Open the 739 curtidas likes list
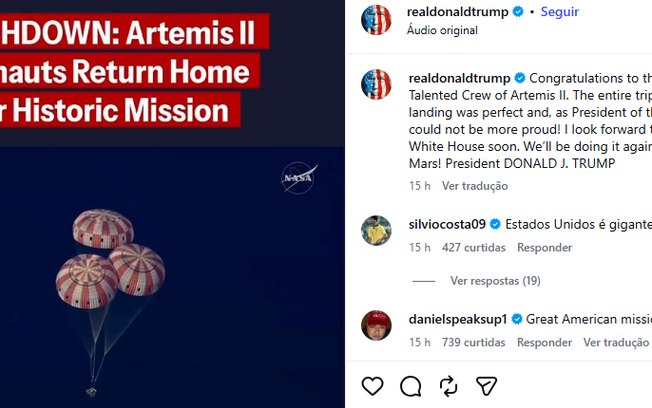This screenshot has height=408, width=652. [x=474, y=342]
